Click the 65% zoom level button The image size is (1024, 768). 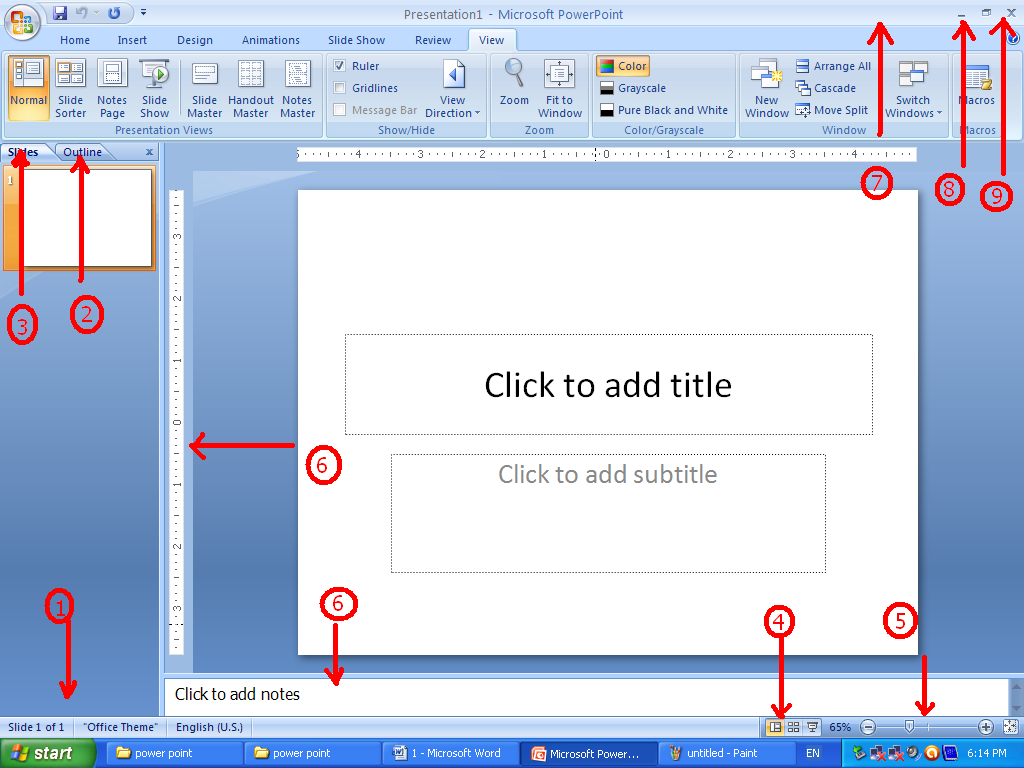(x=840, y=727)
